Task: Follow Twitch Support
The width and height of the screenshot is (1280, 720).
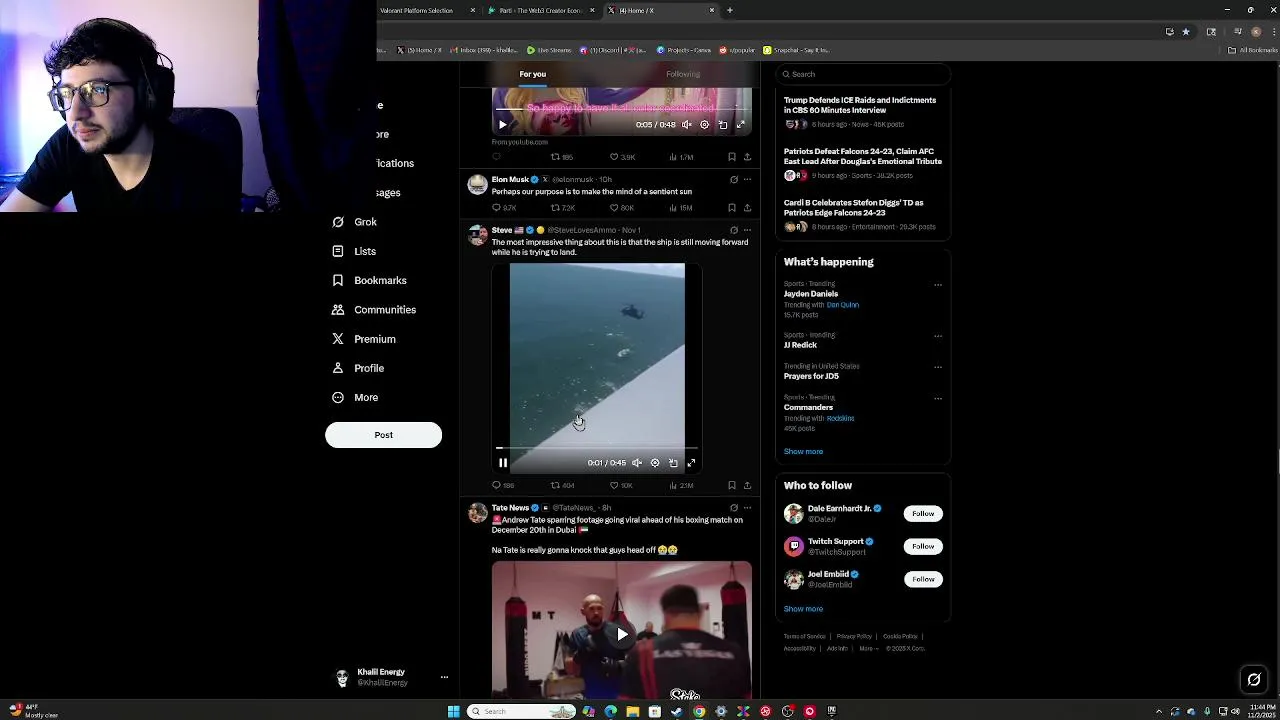Action: pos(923,546)
